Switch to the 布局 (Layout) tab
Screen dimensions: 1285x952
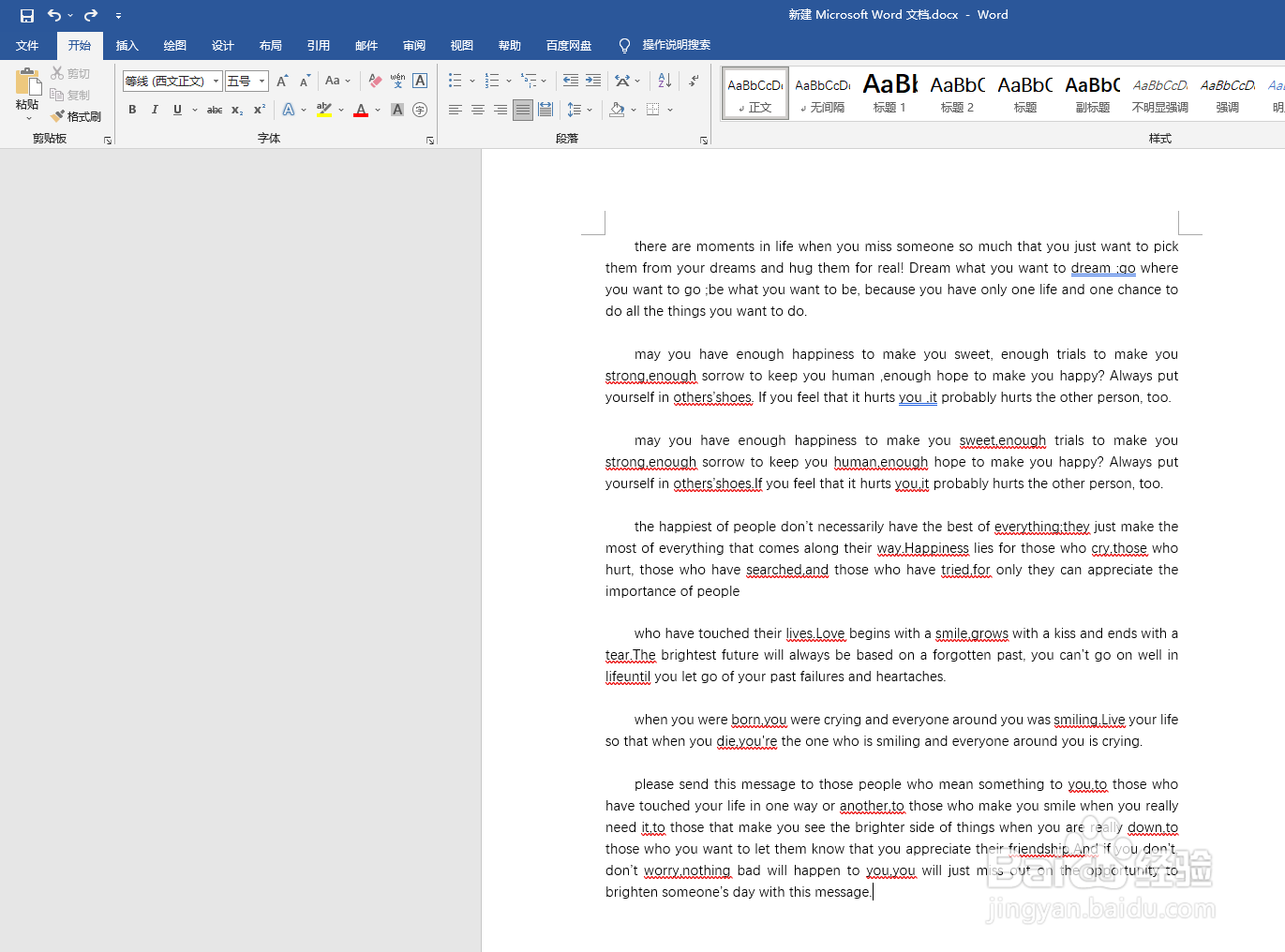270,45
